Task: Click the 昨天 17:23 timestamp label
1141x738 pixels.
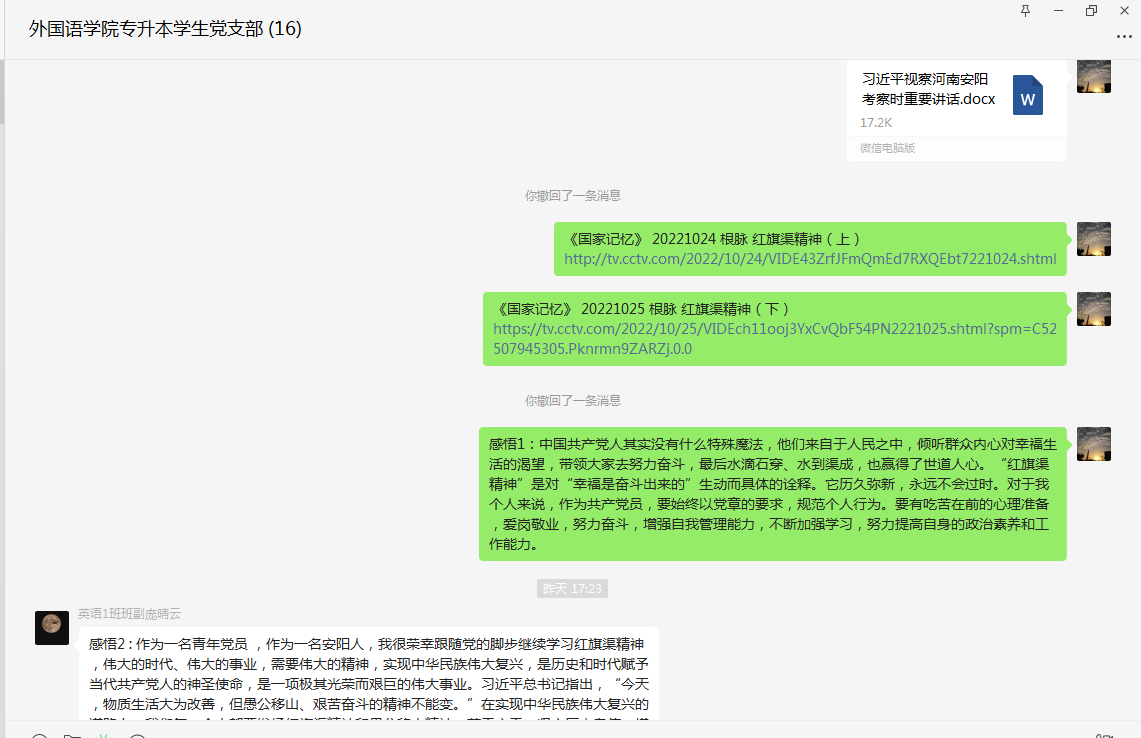Action: [x=572, y=589]
